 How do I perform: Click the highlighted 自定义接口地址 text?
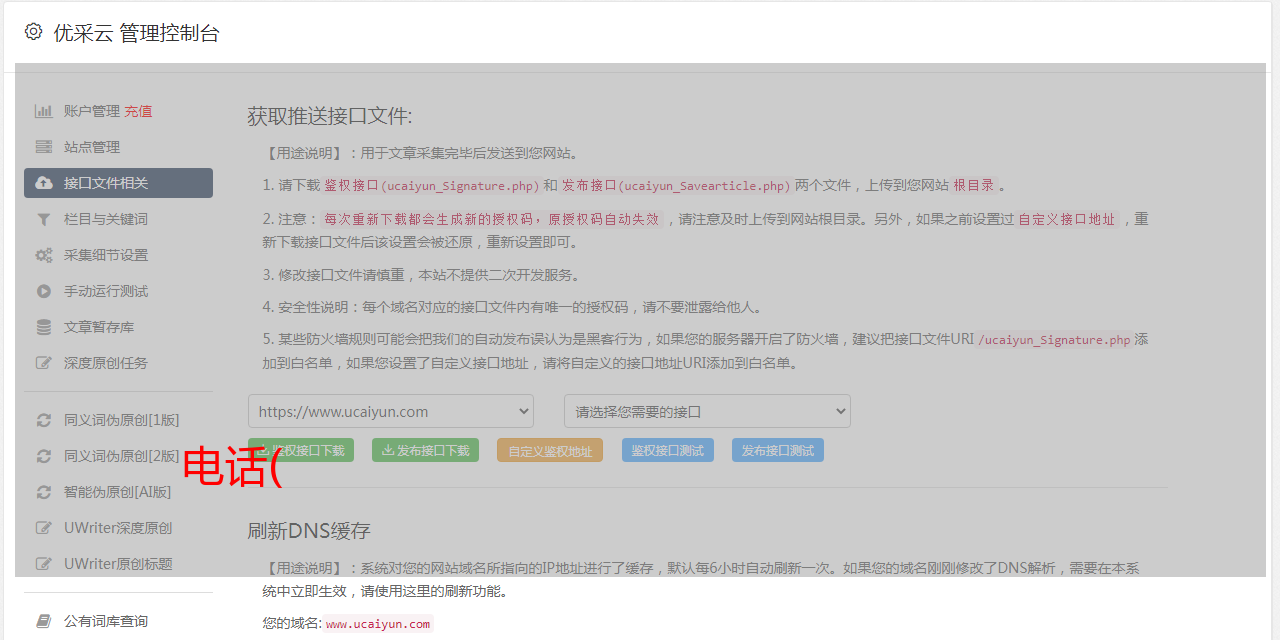1067,219
